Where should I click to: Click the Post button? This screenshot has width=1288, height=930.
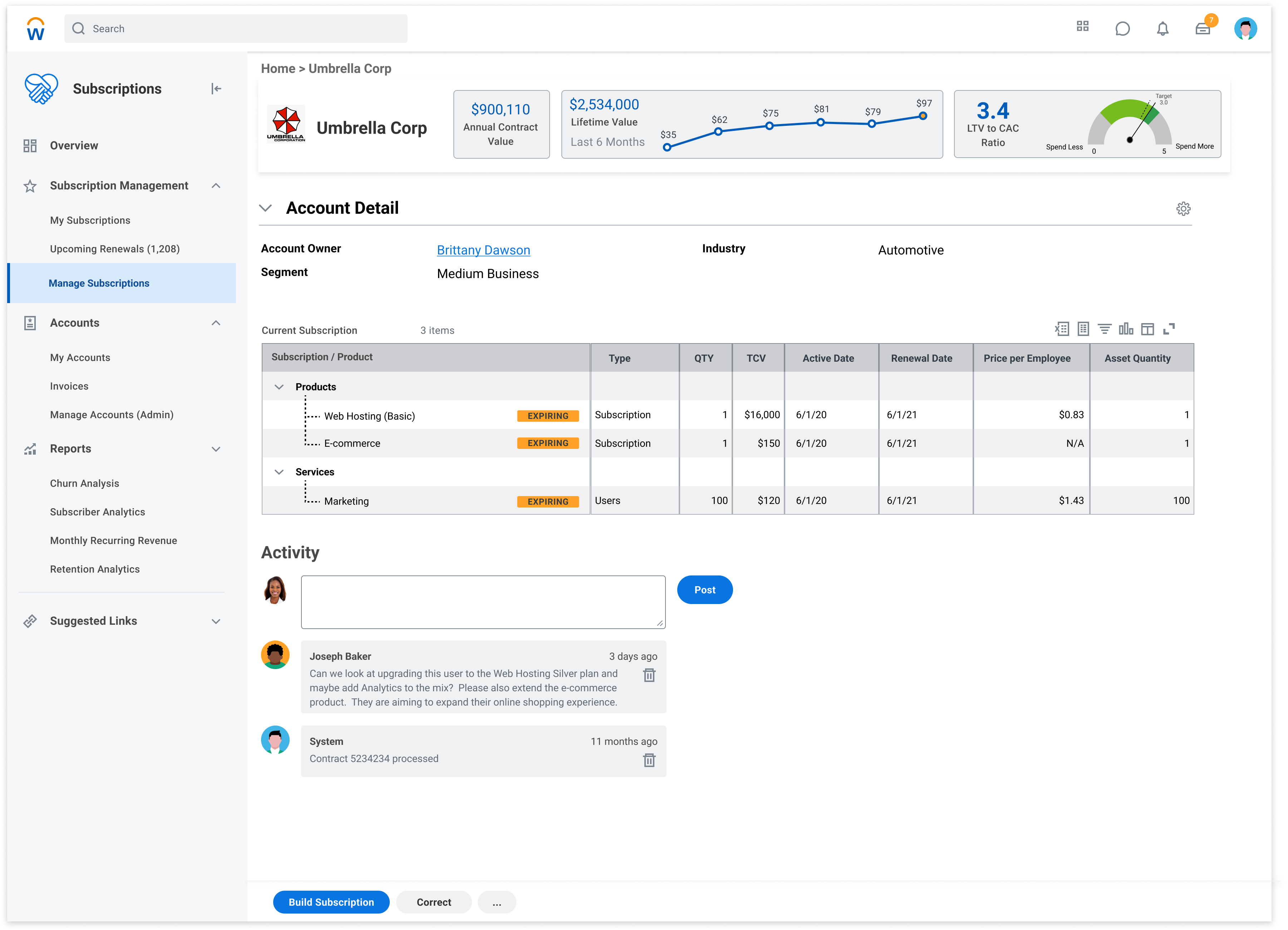705,590
